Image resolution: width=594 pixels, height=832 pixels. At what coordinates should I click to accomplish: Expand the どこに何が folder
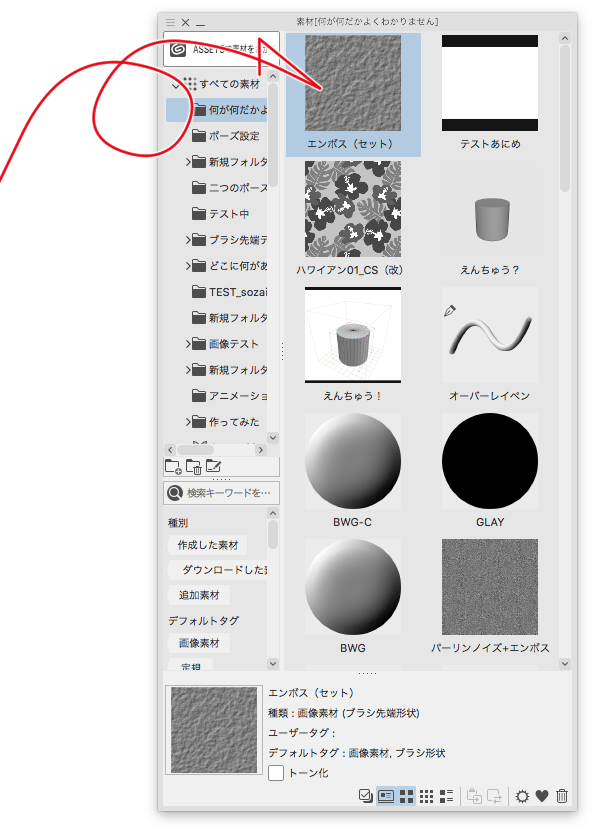(188, 266)
